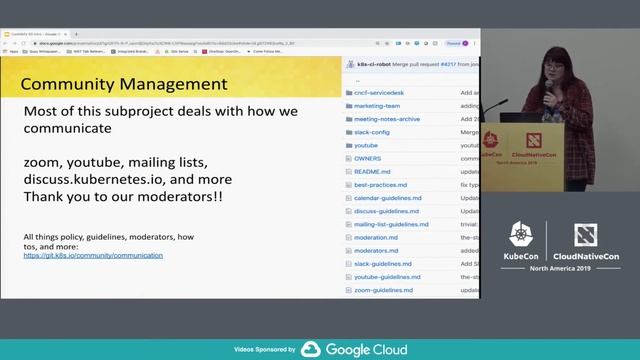
Task: Click the docs.google.com address bar
Action: (204, 43)
